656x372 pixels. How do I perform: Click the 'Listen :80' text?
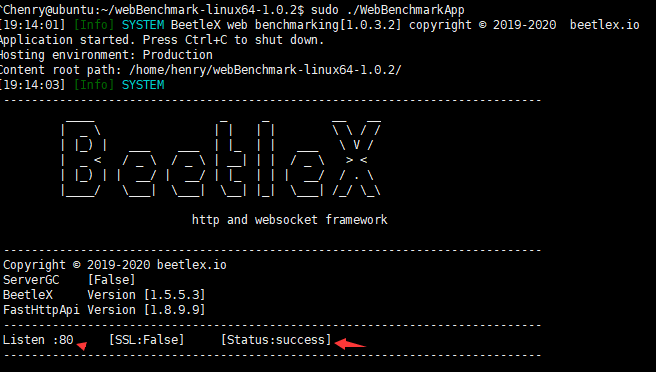[38, 340]
